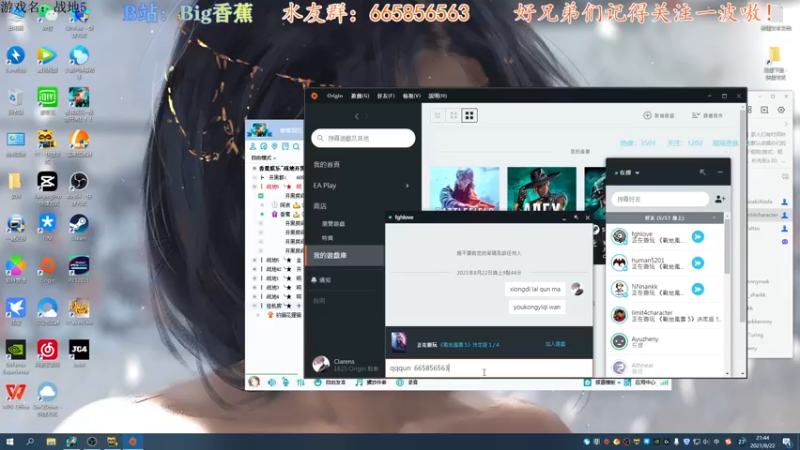Viewport: 800px width, 450px height.
Task: Open the View (V) menu in Origin
Action: pyautogui.click(x=412, y=96)
